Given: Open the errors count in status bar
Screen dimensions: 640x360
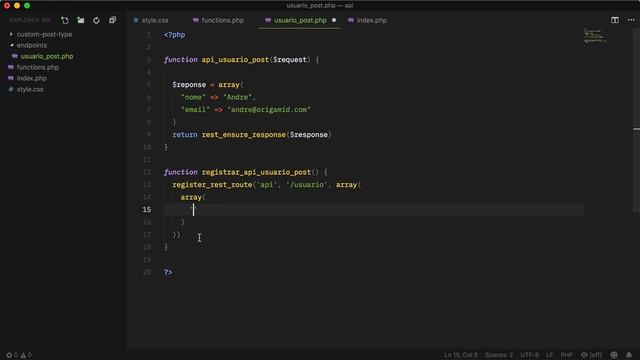Looking at the screenshot, I should [12, 355].
